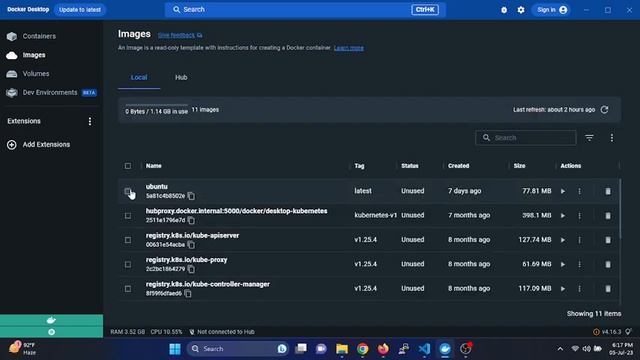
Task: Open Visual Studio Code from taskbar
Action: click(424, 349)
